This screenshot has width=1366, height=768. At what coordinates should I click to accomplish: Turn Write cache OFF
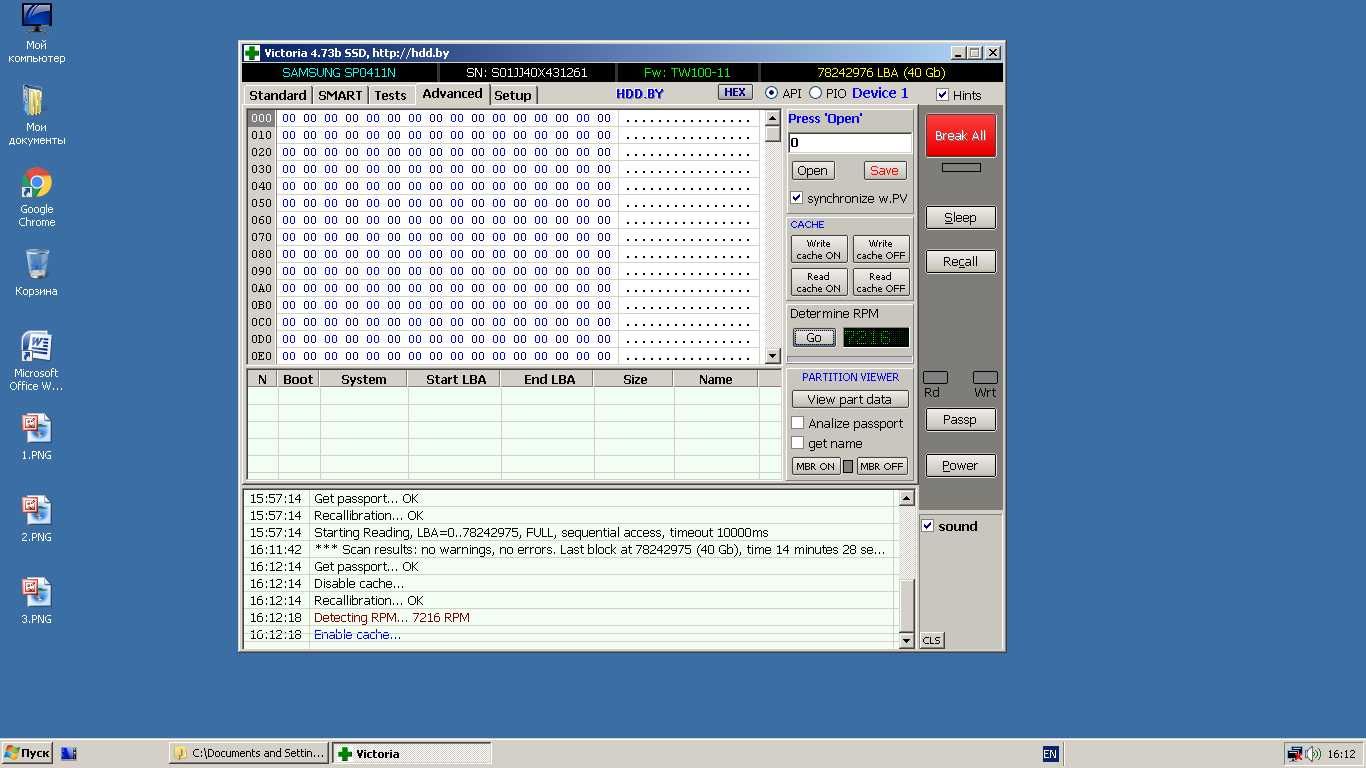(x=881, y=249)
